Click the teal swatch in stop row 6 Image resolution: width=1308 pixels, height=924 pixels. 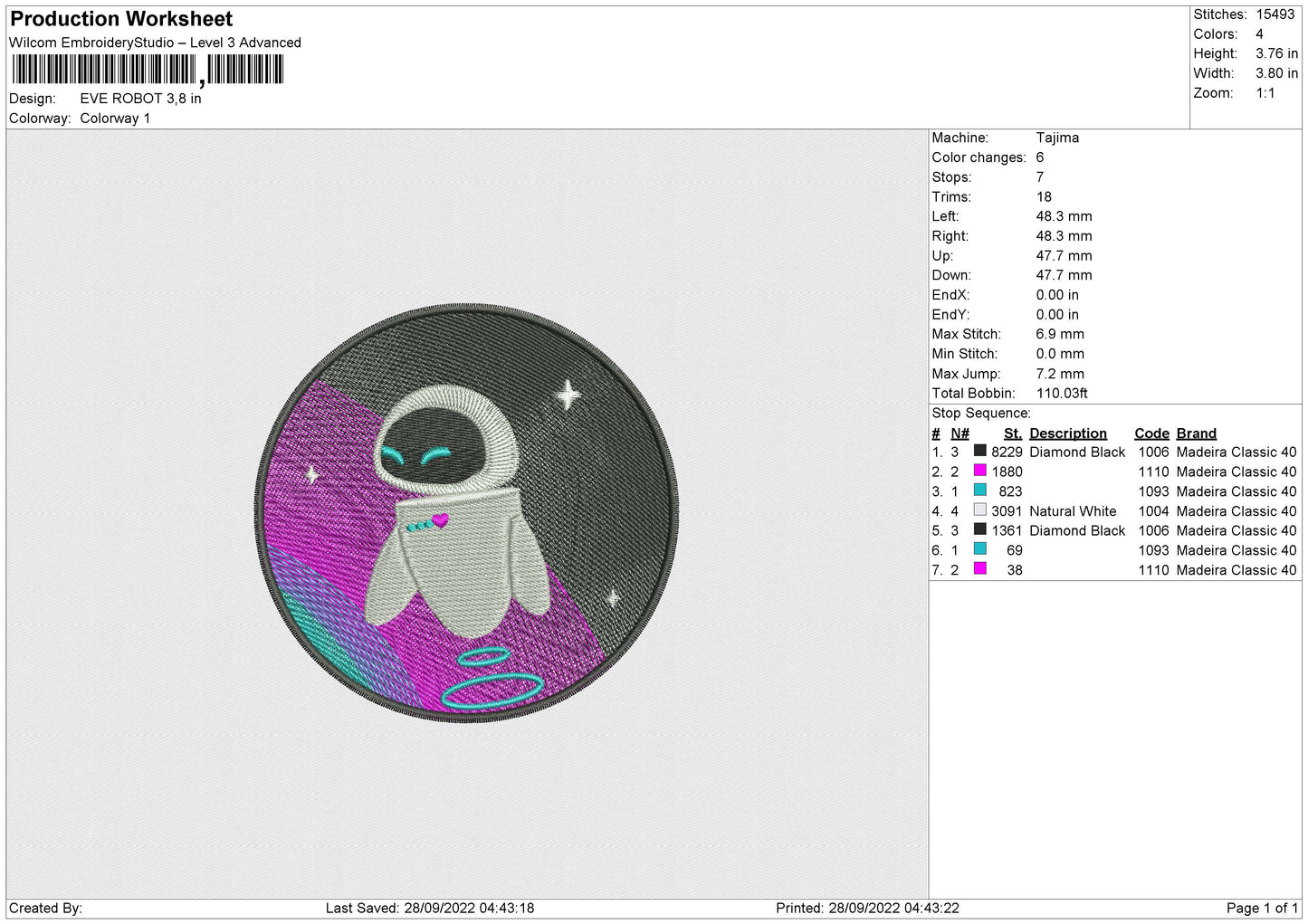click(979, 549)
